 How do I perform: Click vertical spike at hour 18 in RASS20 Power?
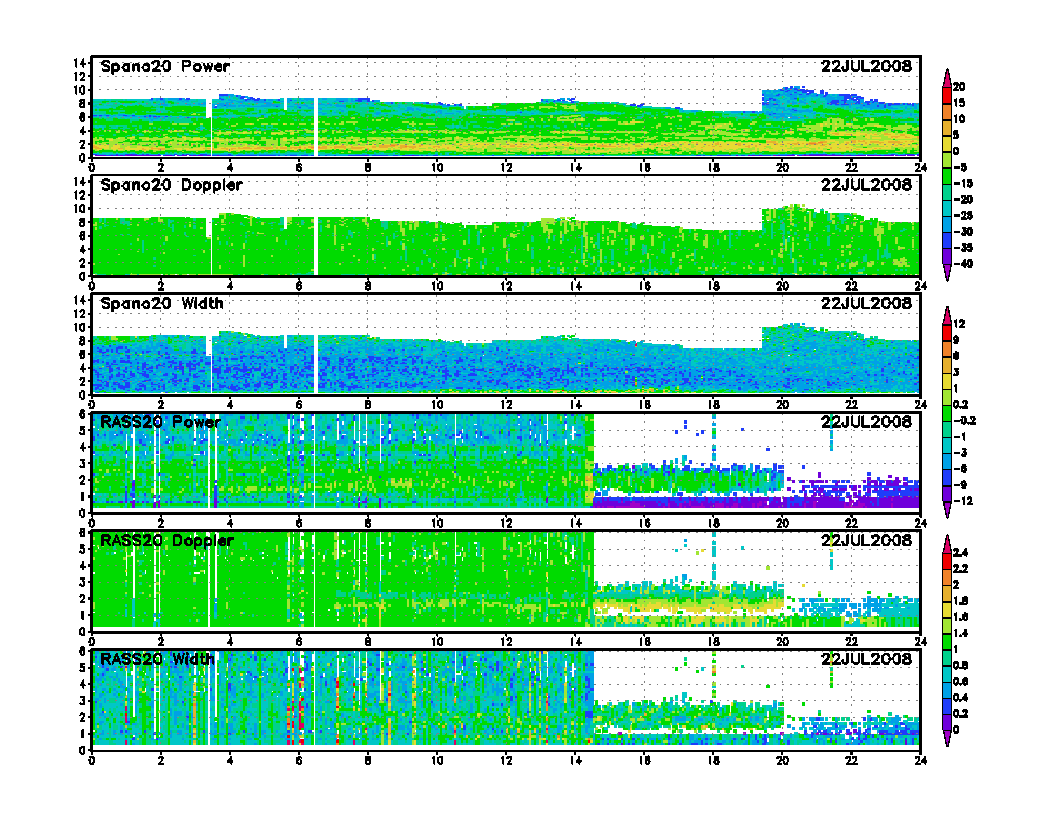tap(714, 438)
